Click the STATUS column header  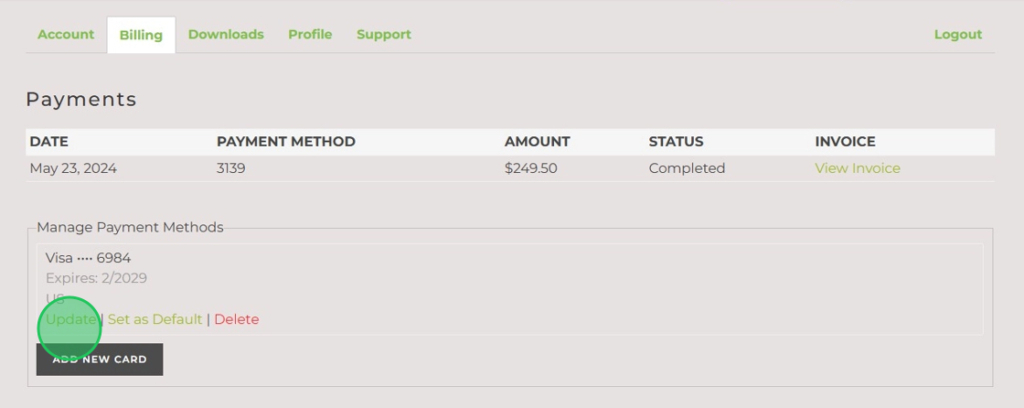(x=676, y=142)
